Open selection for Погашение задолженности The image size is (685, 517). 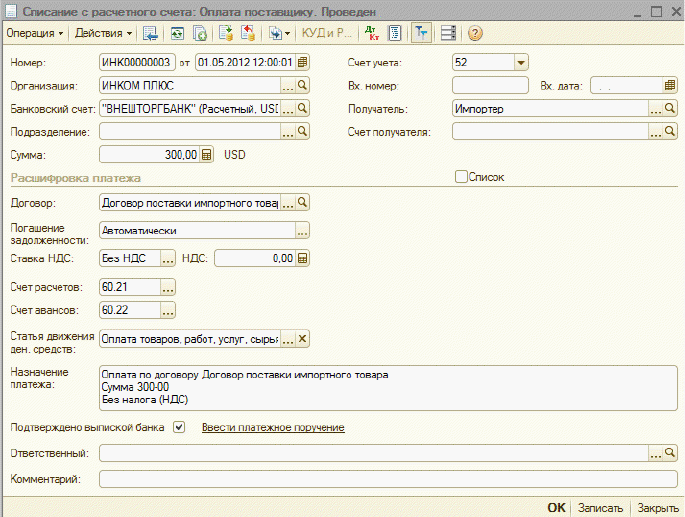[302, 230]
